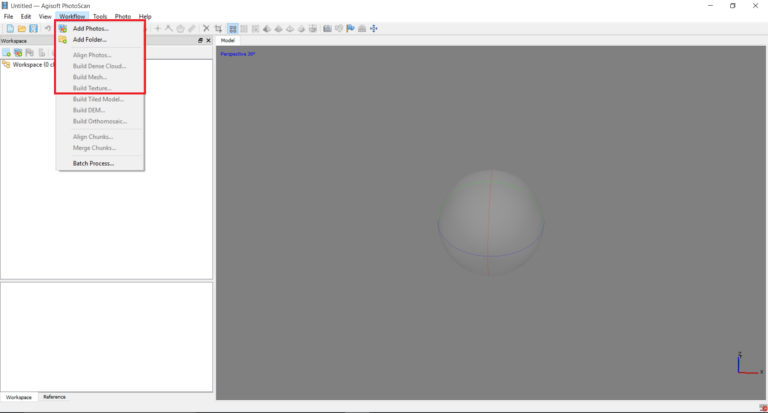Click the Undo arrow icon
The image size is (768, 413).
pos(48,28)
